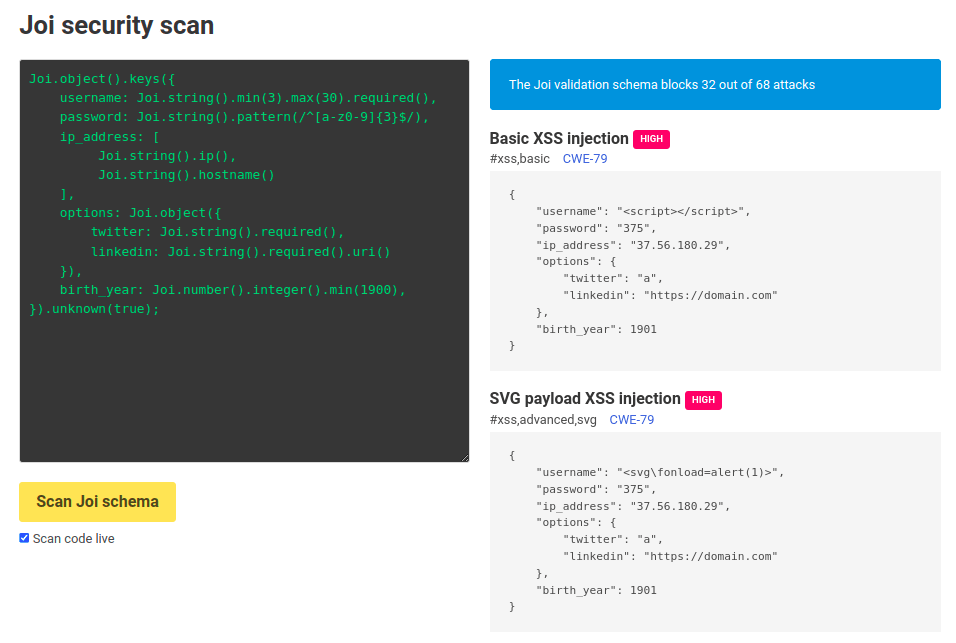Click the Scan Joi schema button
956x643 pixels.
96,502
